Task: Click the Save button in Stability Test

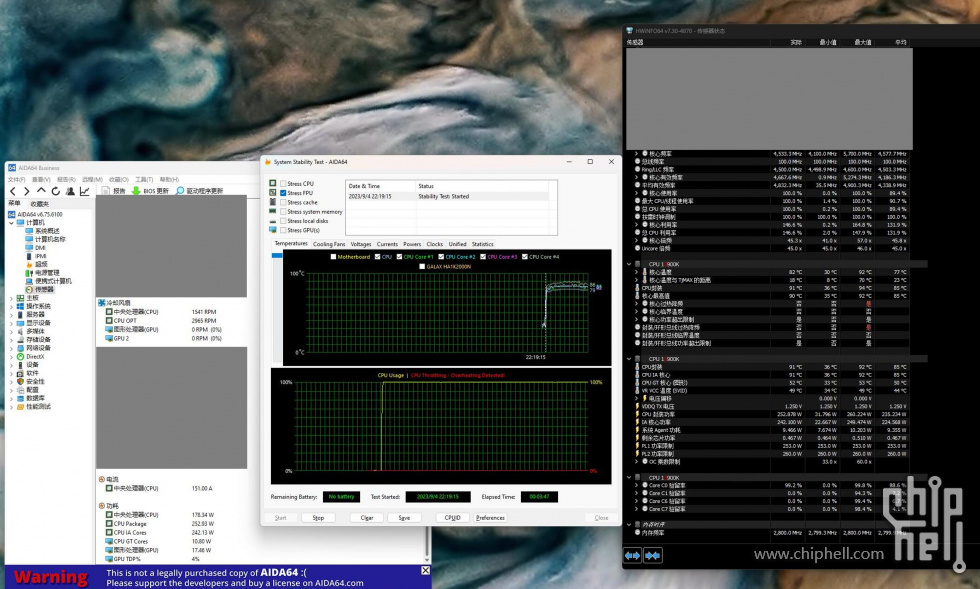Action: coord(404,518)
